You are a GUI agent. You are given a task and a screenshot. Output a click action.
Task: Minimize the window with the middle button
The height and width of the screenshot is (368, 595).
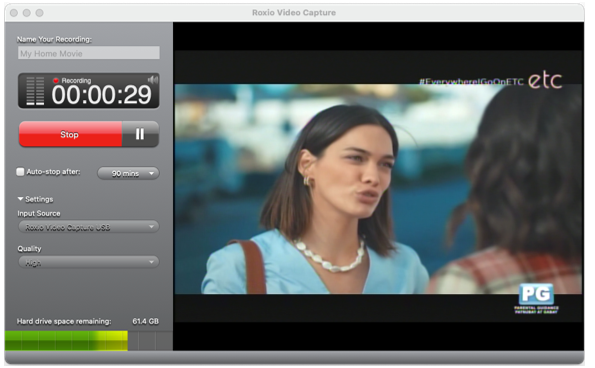click(27, 13)
